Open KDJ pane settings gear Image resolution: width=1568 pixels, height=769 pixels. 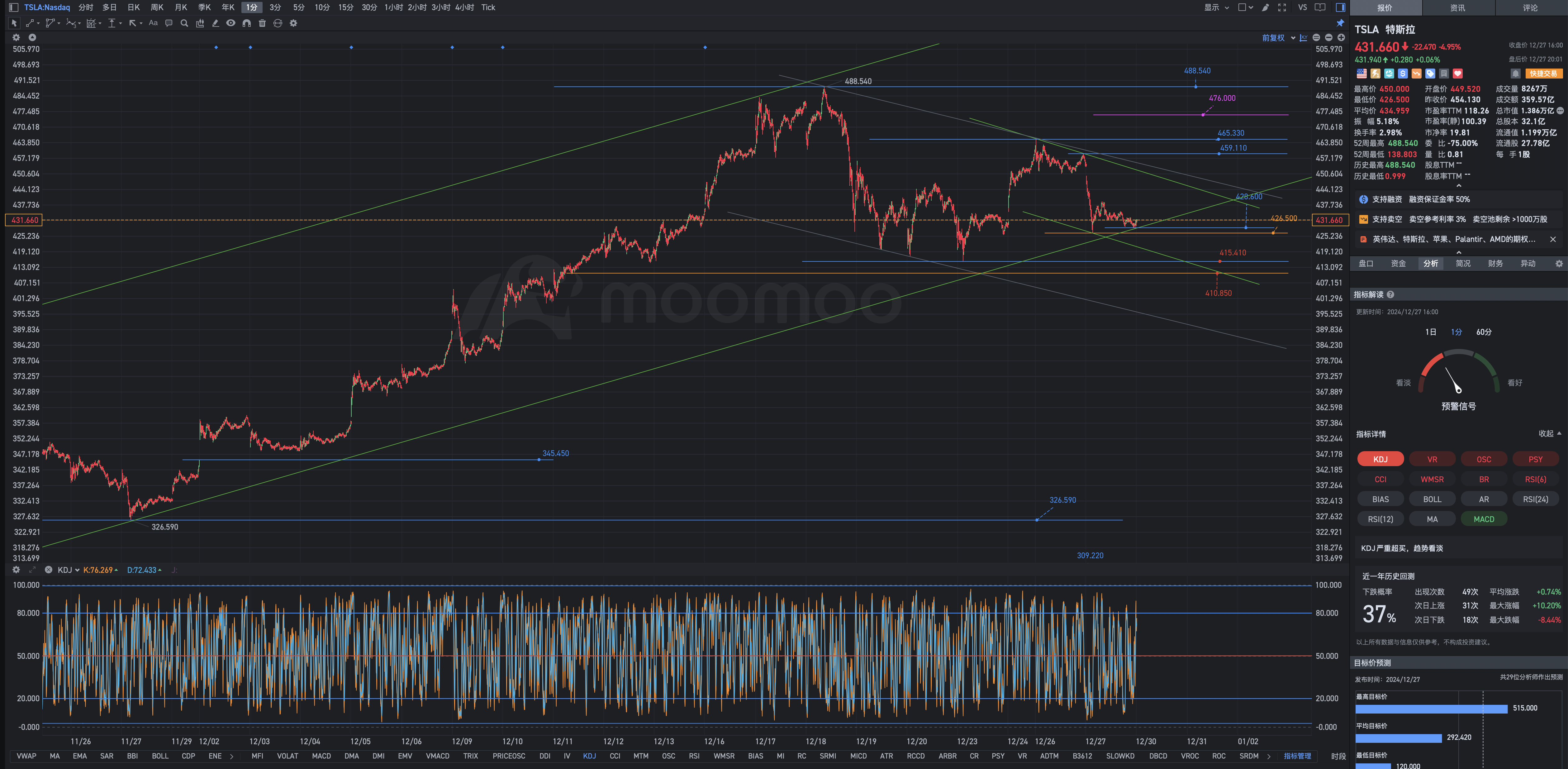pos(17,570)
